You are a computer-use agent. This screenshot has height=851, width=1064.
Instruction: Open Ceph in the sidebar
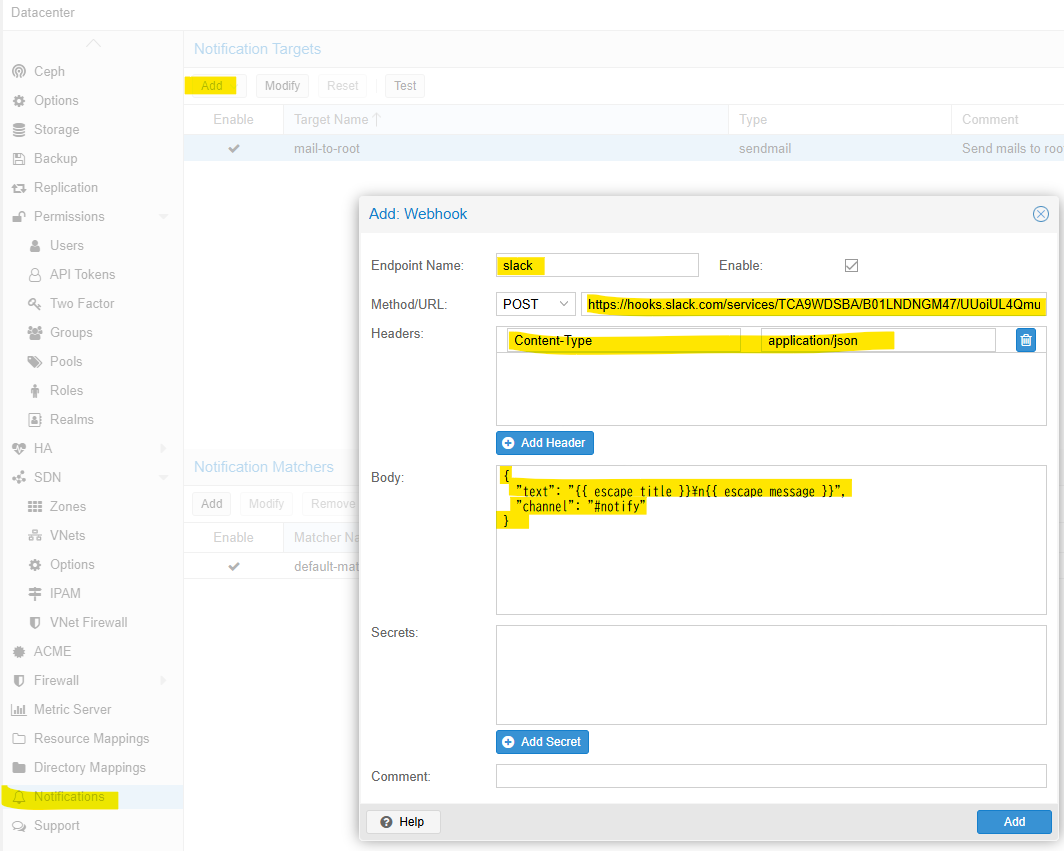tap(49, 71)
